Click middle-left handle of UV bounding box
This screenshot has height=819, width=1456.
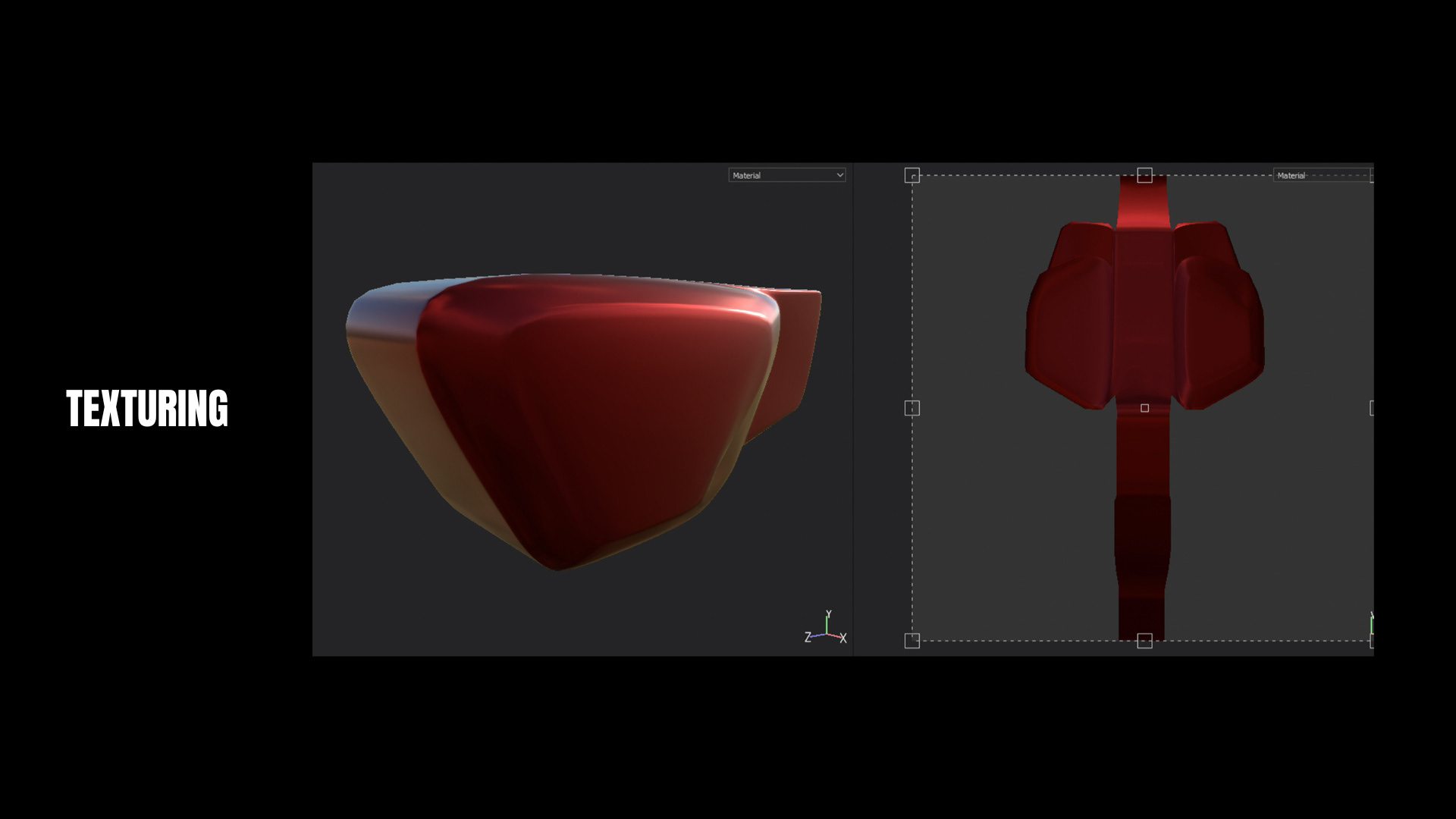pos(912,409)
